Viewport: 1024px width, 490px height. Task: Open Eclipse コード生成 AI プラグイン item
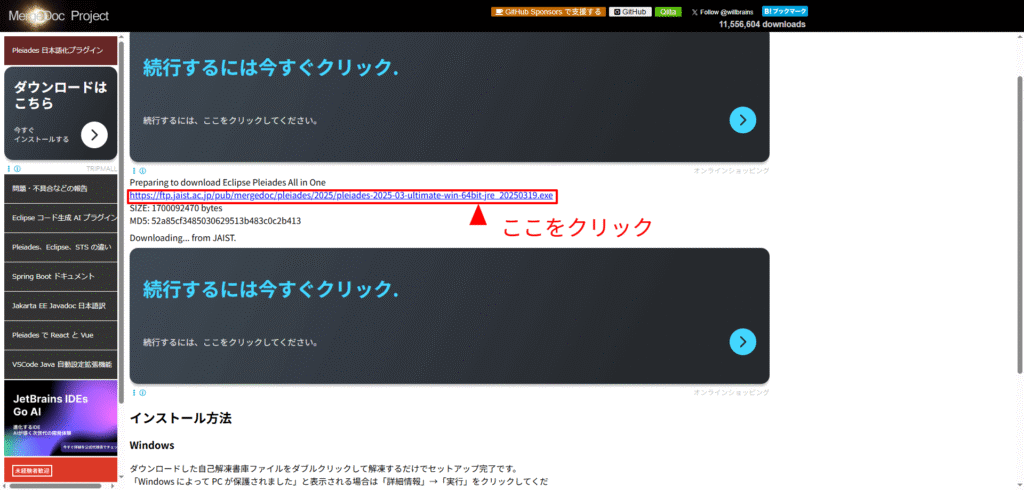click(61, 218)
